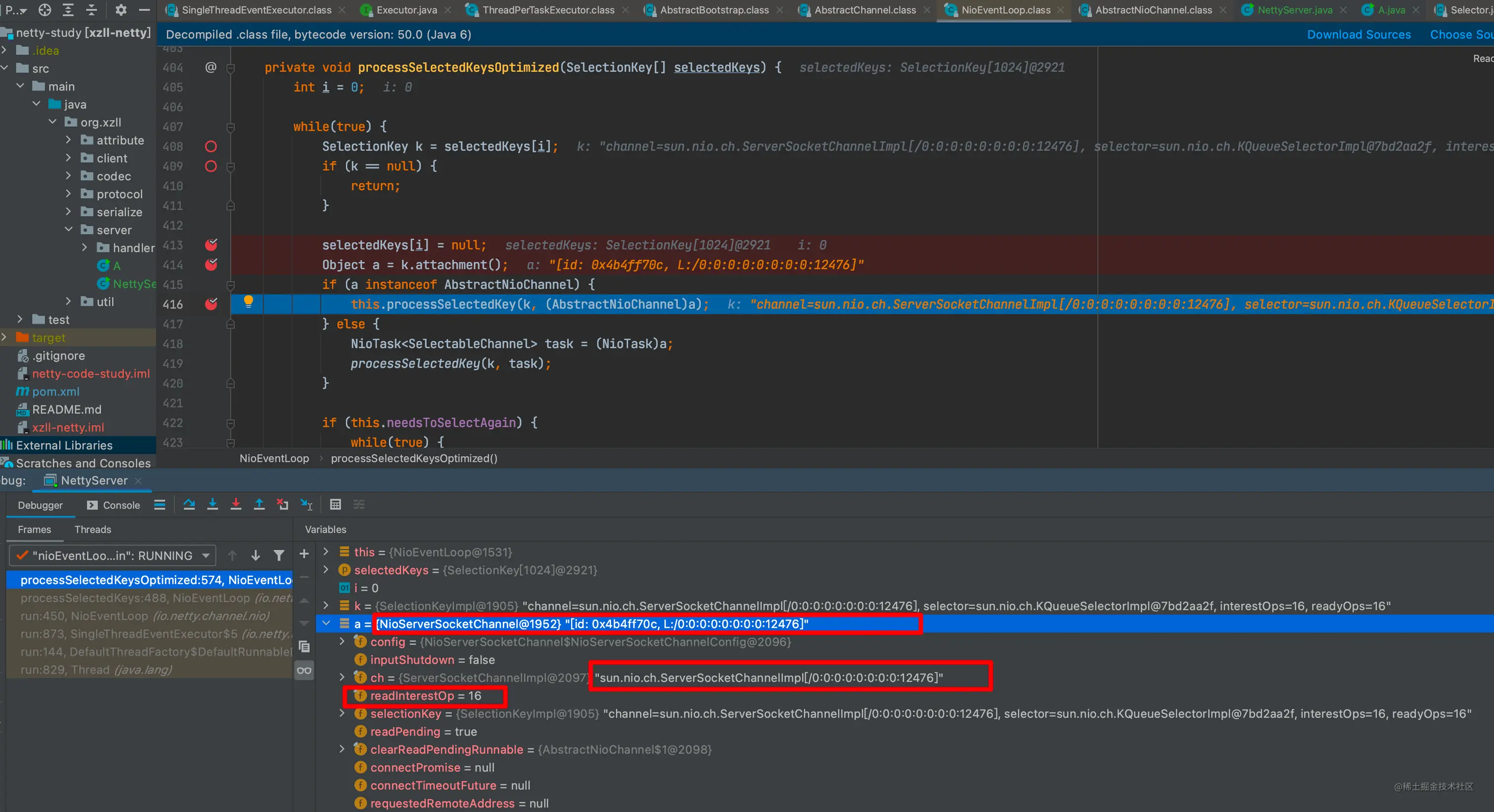Close the NioEventLoop.class tab

click(1061, 10)
